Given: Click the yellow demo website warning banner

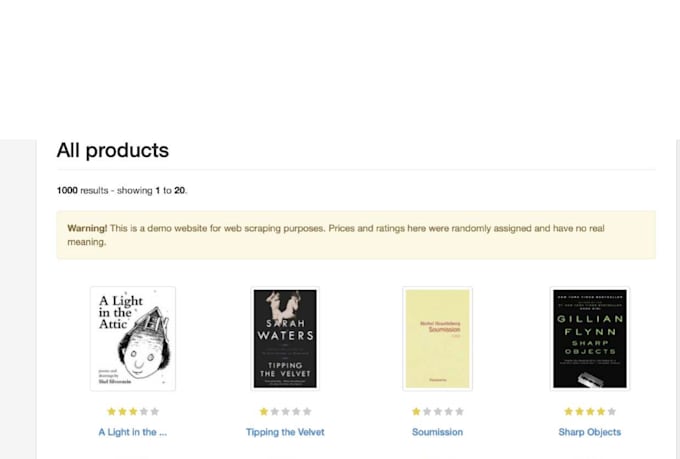Looking at the screenshot, I should 356,235.
